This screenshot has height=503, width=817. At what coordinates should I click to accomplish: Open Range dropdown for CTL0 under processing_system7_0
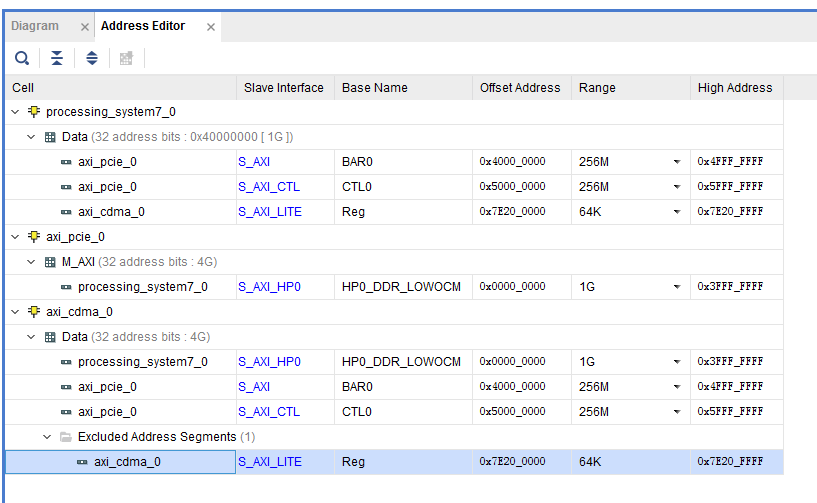[x=677, y=187]
